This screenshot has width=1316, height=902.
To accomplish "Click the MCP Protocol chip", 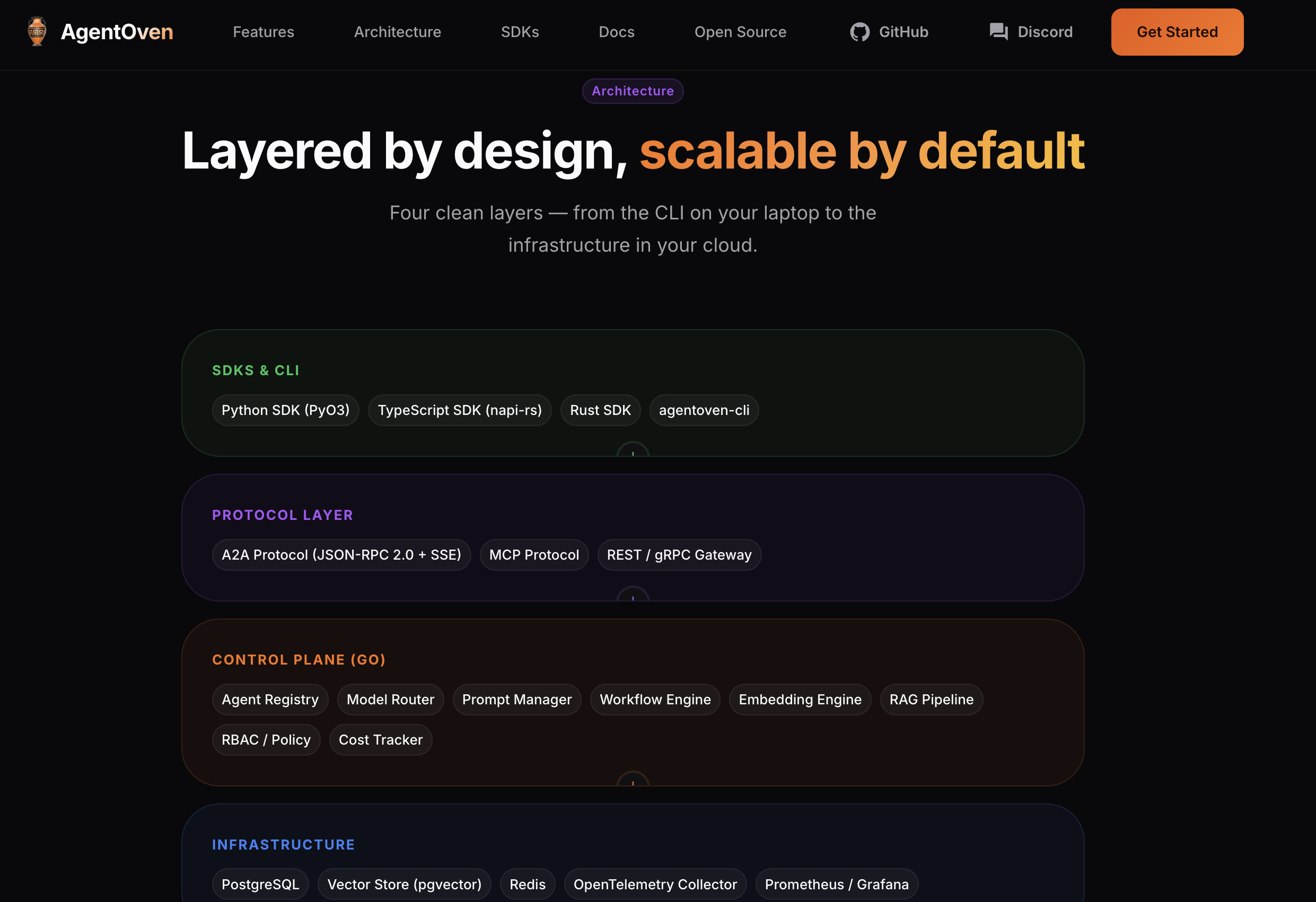I will click(533, 555).
